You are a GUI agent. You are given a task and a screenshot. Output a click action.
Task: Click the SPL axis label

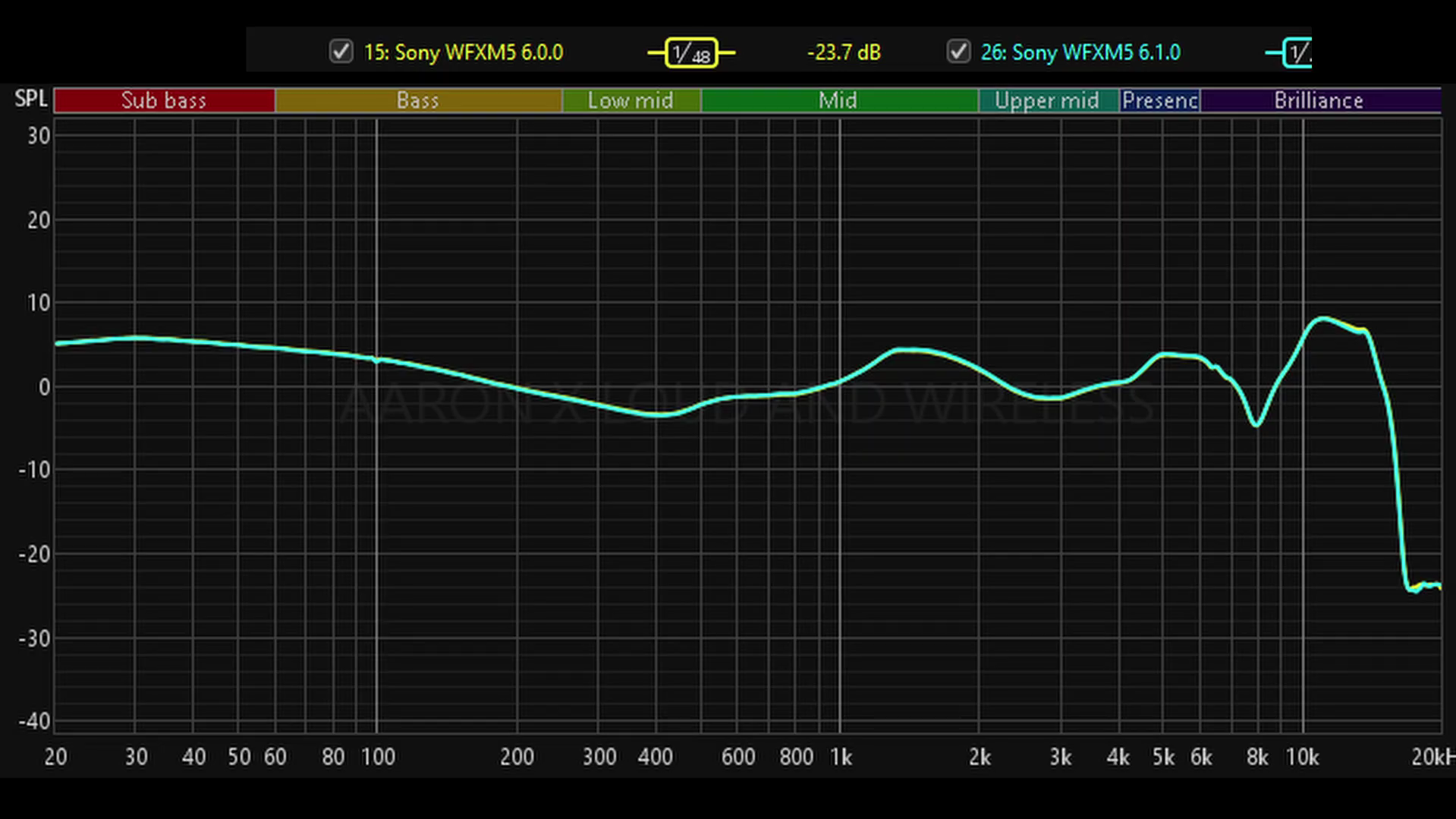pos(30,99)
